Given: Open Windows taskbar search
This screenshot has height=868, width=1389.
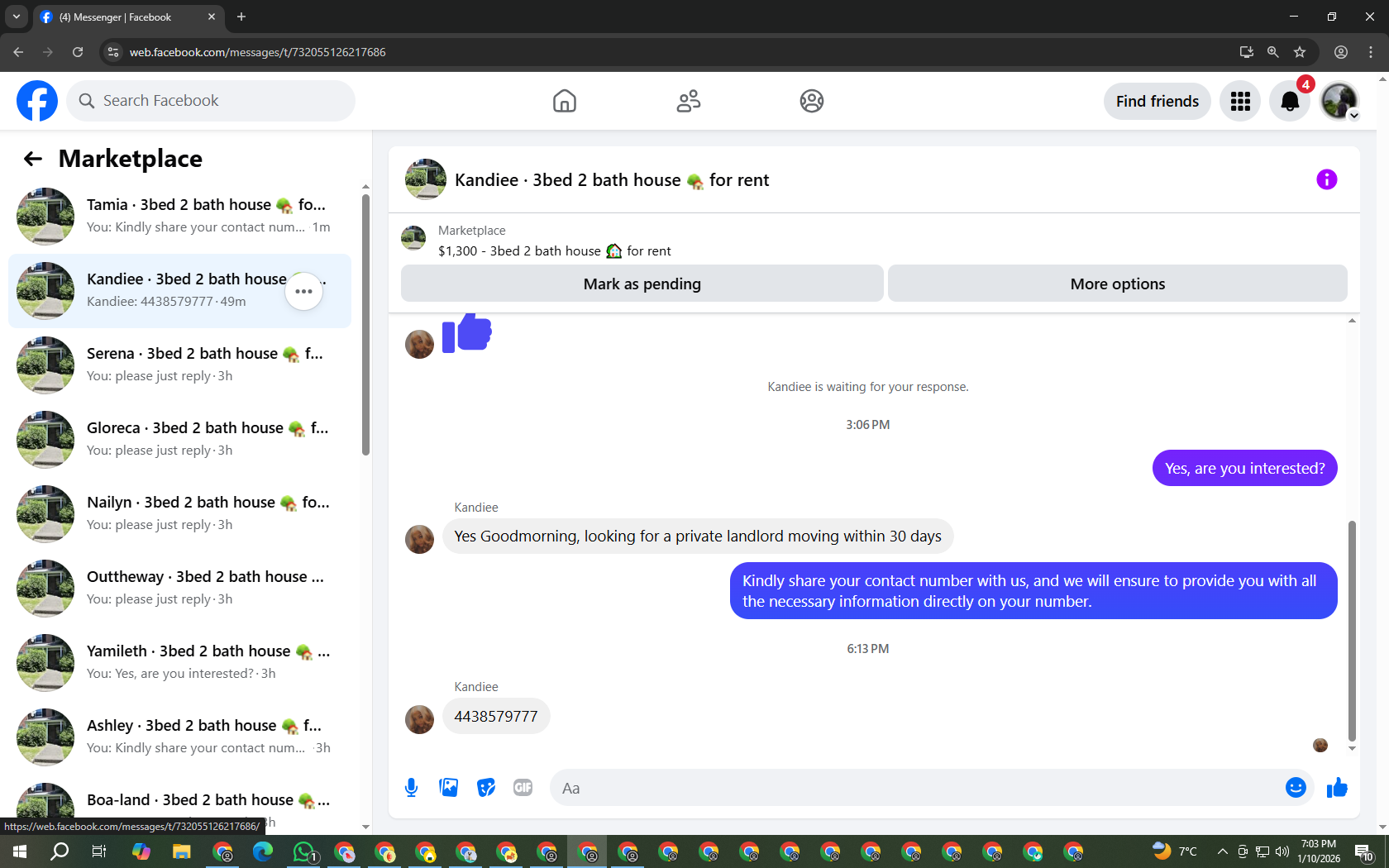Looking at the screenshot, I should pos(60,851).
